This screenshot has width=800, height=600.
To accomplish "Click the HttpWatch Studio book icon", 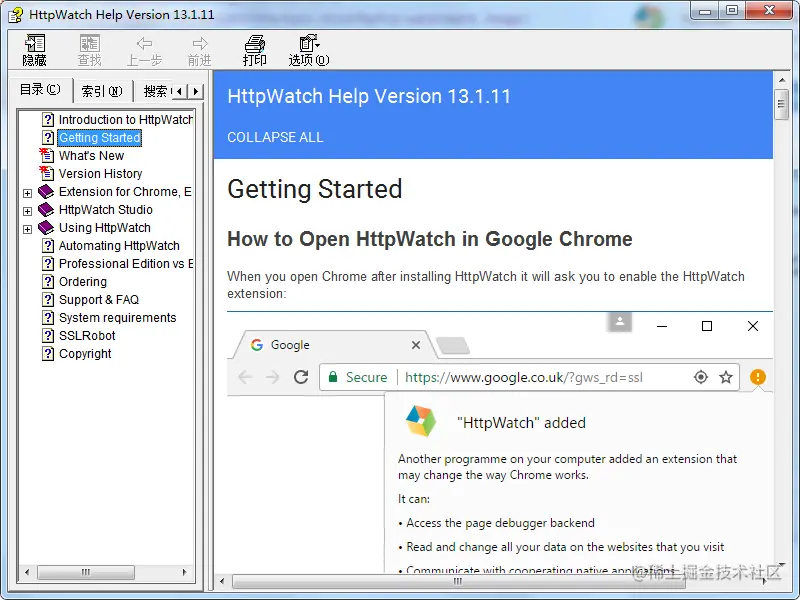I will (x=46, y=210).
